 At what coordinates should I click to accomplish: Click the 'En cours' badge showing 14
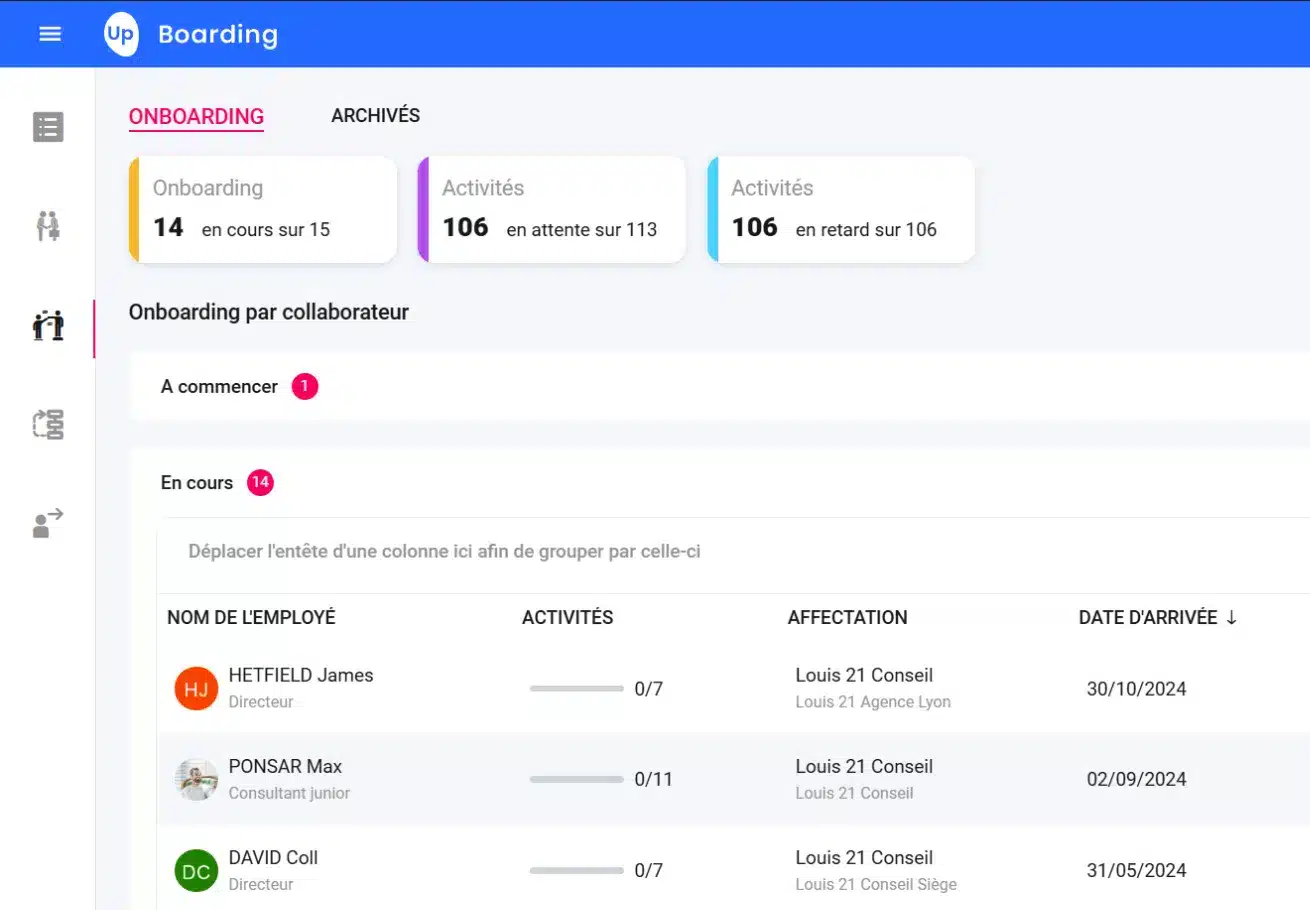(260, 482)
